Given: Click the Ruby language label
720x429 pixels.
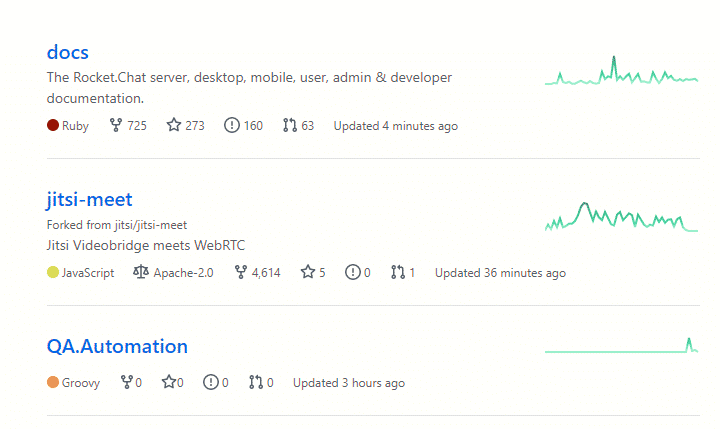Looking at the screenshot, I should tap(75, 126).
